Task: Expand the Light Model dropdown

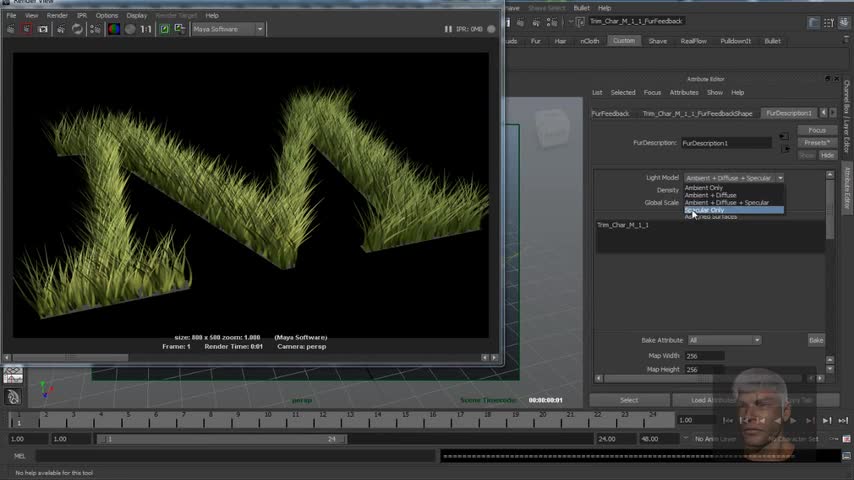Action: pyautogui.click(x=733, y=178)
